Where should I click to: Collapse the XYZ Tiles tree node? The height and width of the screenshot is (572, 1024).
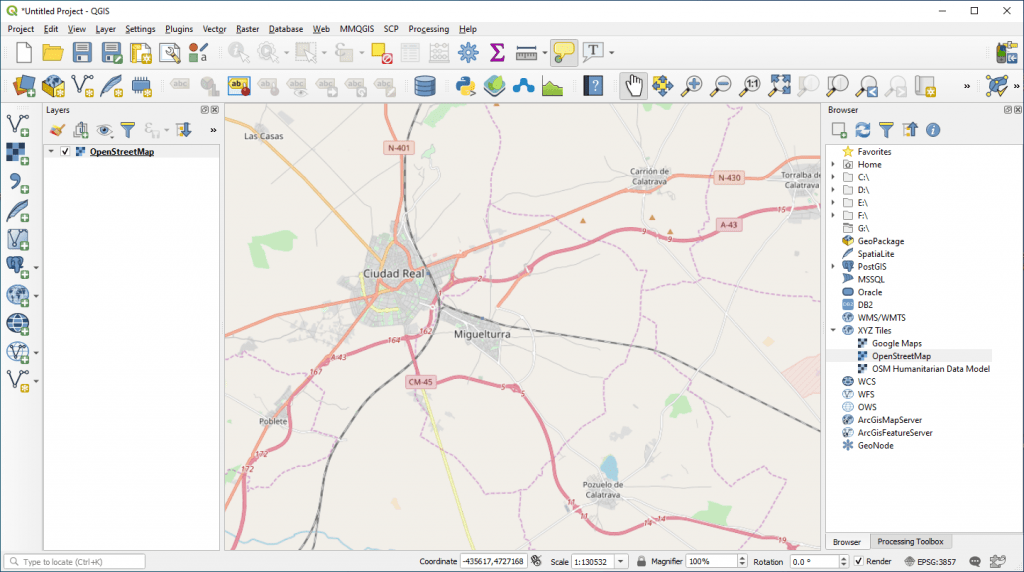click(833, 330)
